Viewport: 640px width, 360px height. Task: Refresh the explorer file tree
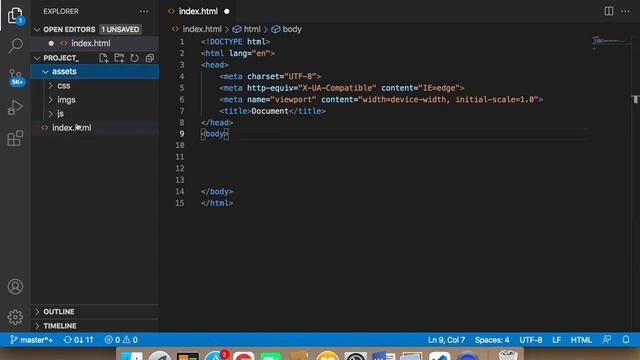(x=134, y=58)
